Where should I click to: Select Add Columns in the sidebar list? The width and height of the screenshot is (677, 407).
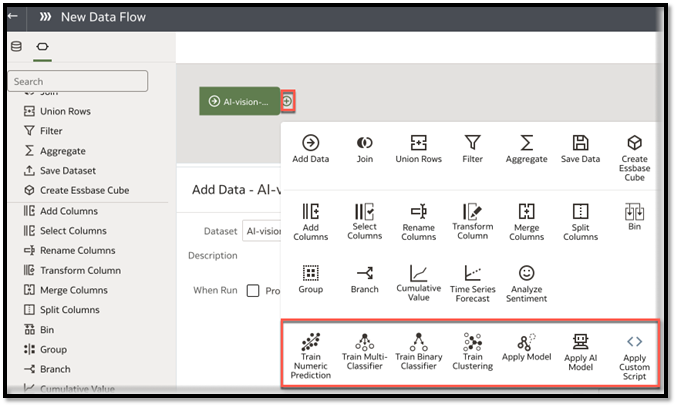(x=60, y=211)
